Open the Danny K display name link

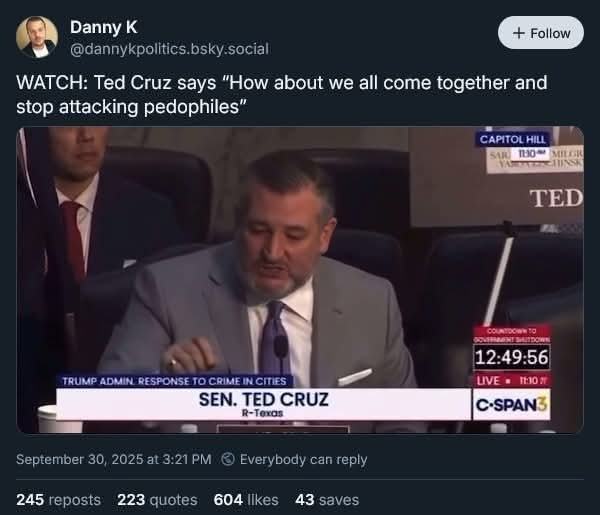tap(103, 27)
